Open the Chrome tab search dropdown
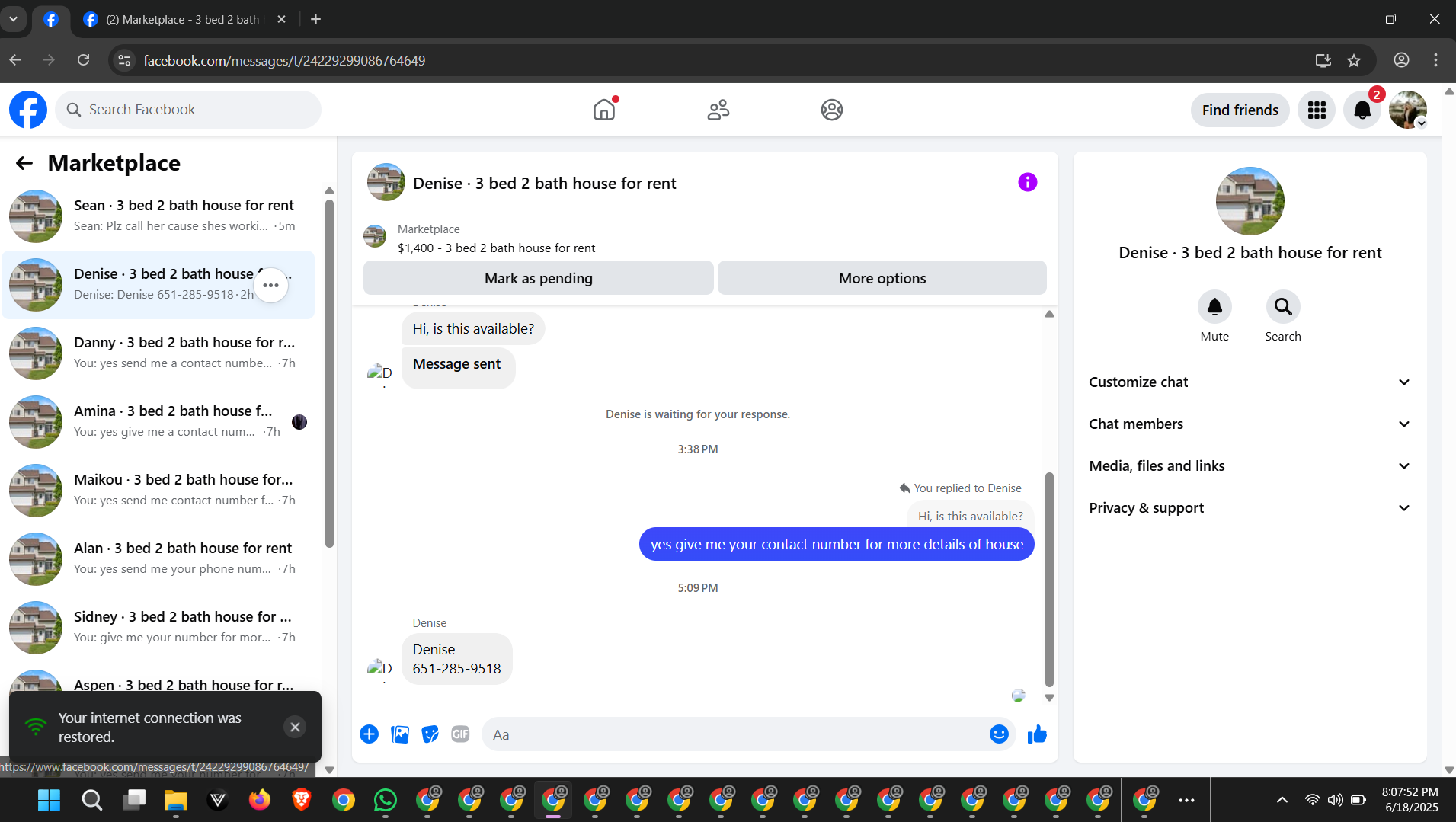This screenshot has width=1456, height=822. click(13, 19)
